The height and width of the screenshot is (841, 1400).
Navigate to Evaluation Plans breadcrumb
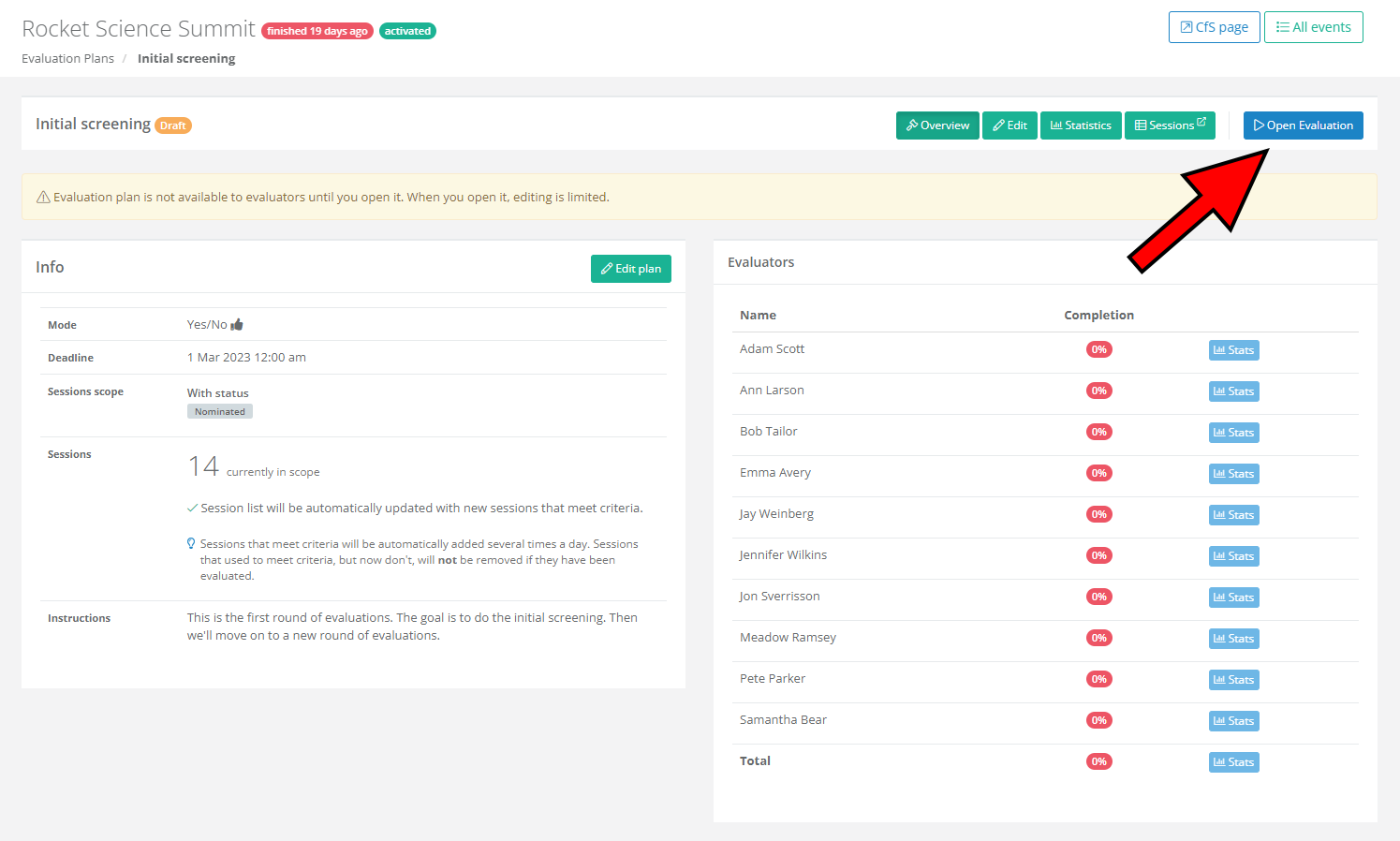pos(67,58)
